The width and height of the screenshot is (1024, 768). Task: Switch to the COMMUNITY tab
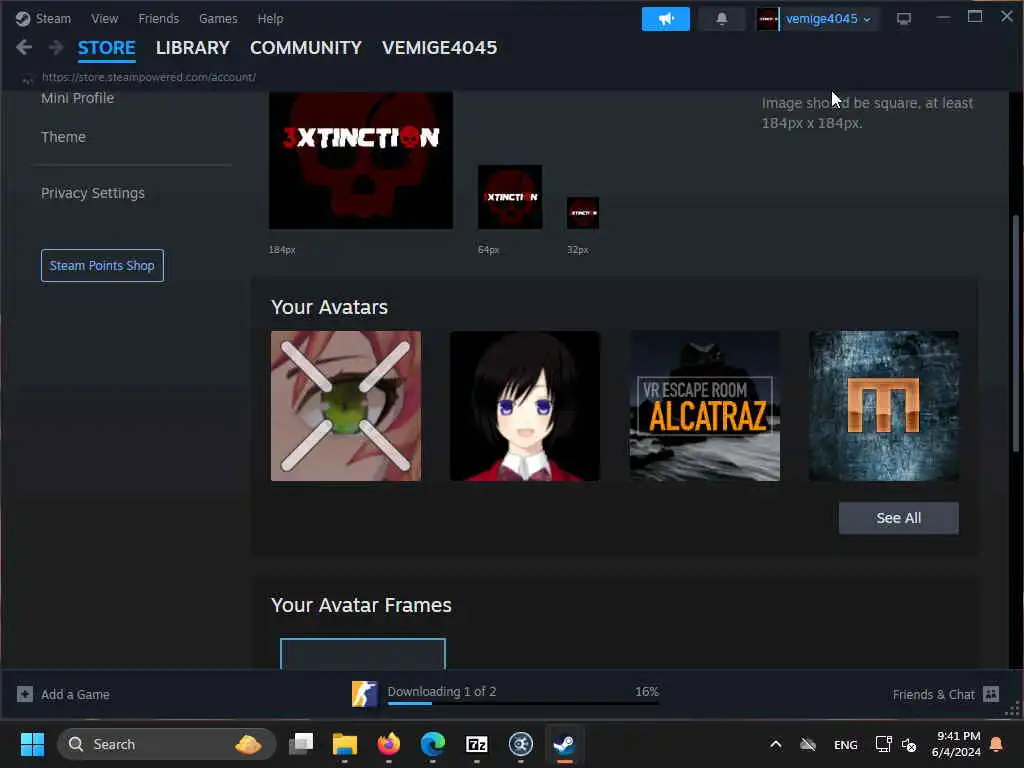tap(306, 48)
